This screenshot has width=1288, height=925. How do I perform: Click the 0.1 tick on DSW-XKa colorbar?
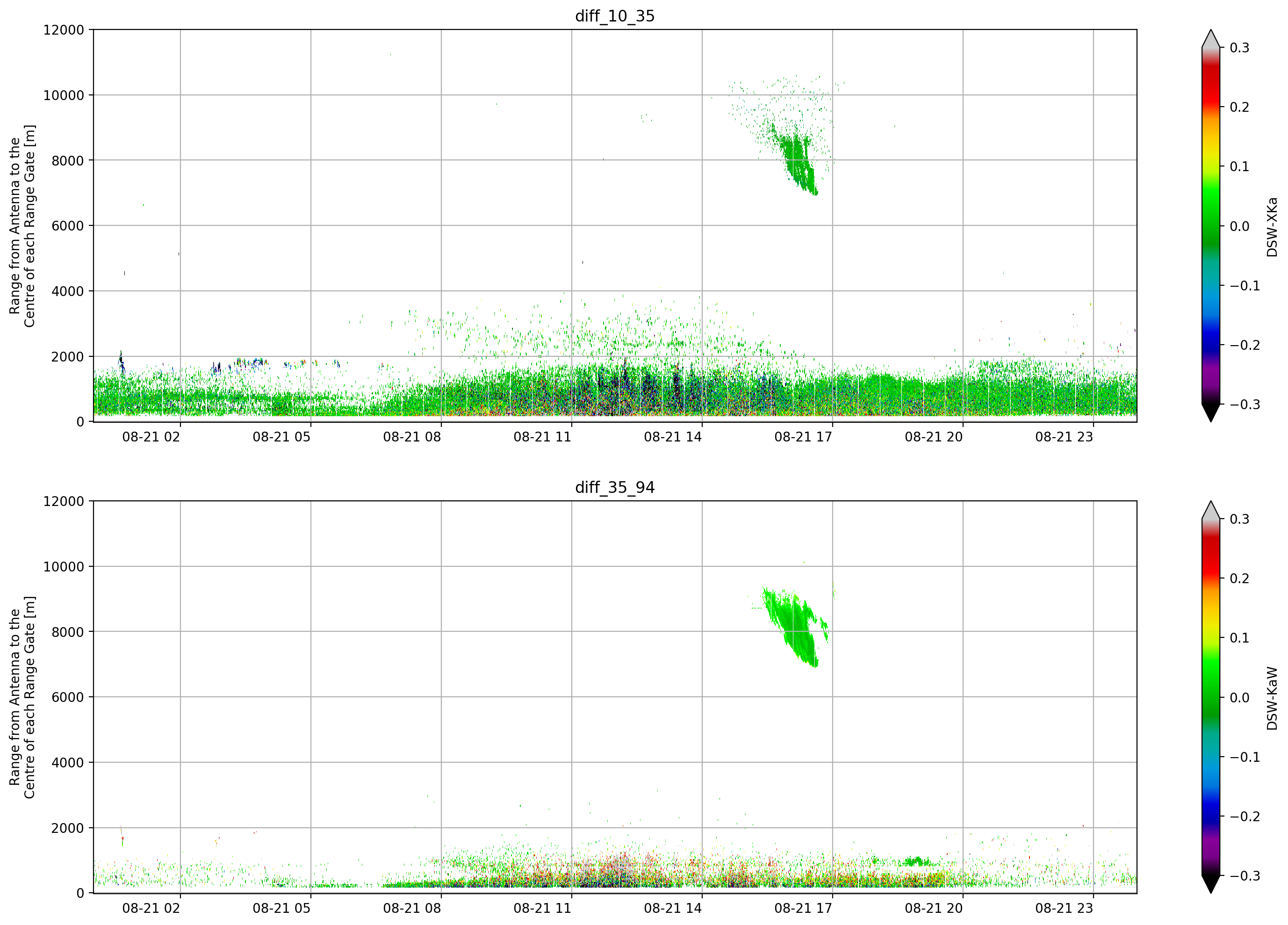tap(1239, 166)
